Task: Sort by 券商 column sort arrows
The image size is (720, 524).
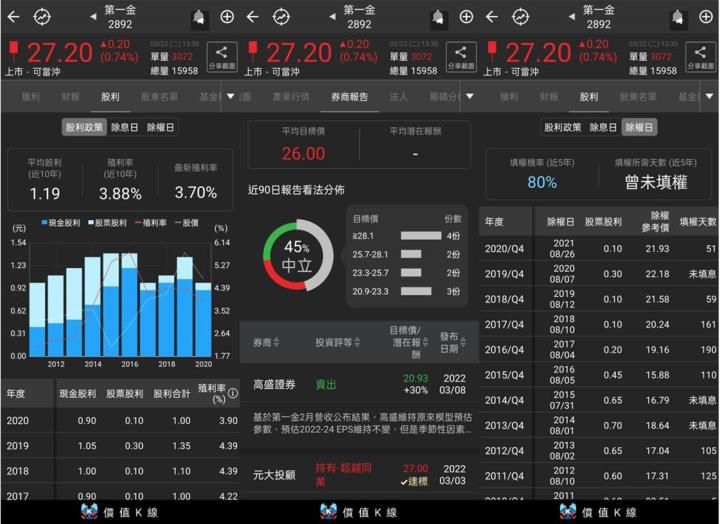Action: [x=276, y=342]
